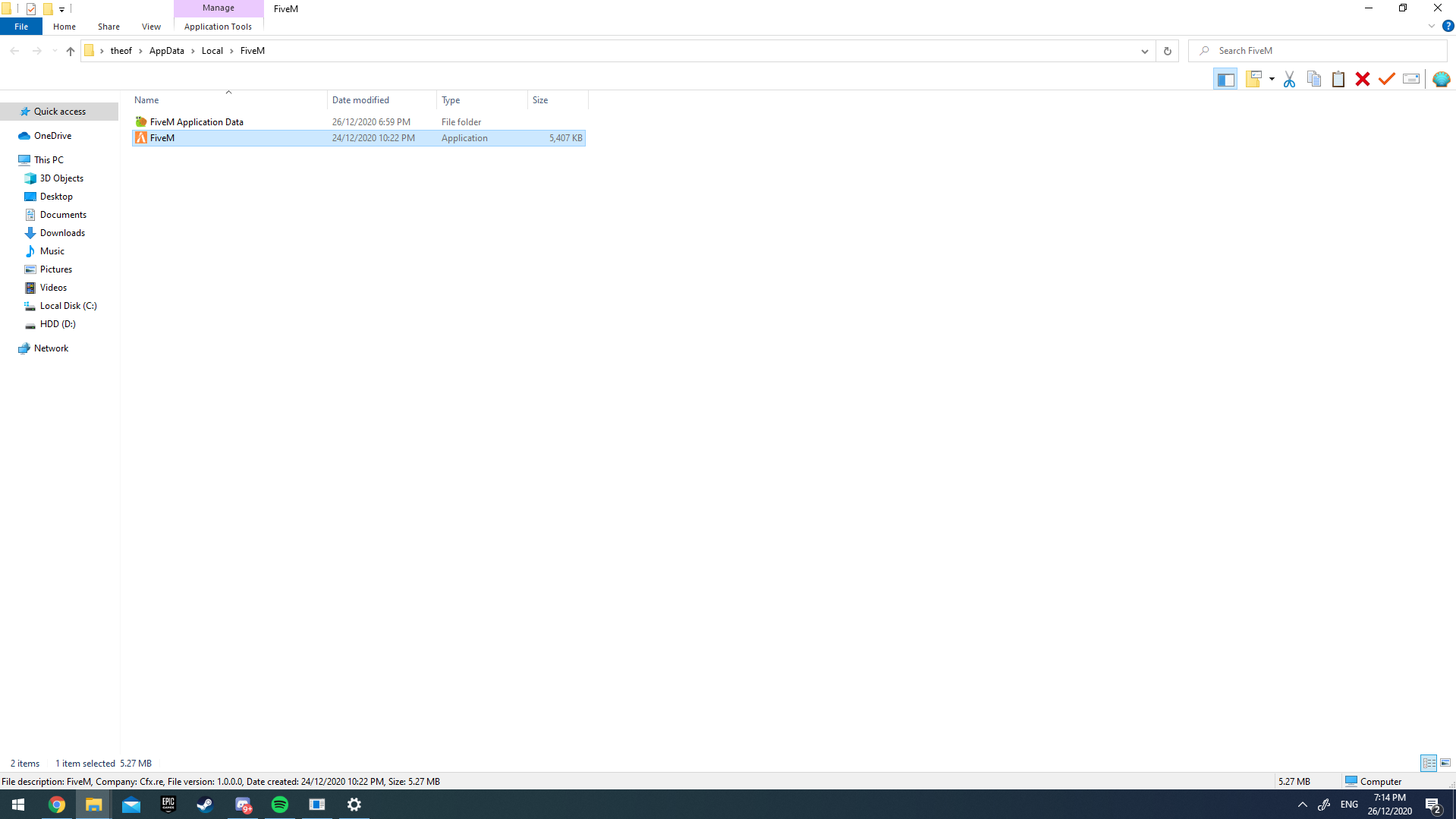The image size is (1456, 819).
Task: Select the FiveM Application Data folder
Action: [x=359, y=121]
